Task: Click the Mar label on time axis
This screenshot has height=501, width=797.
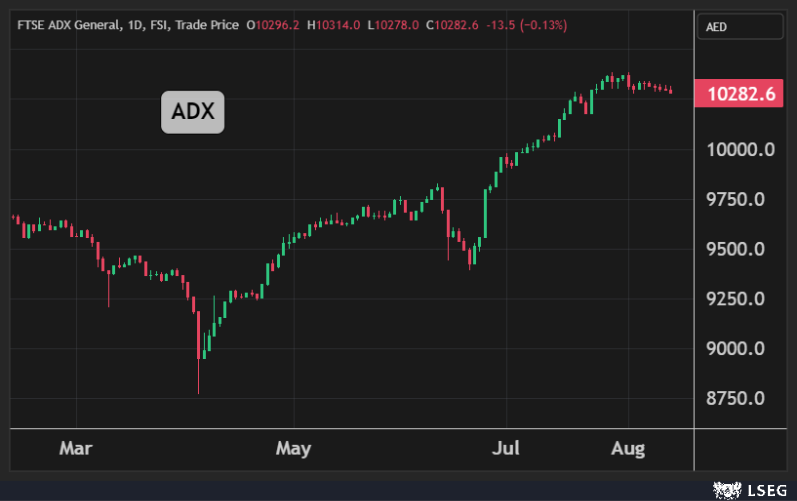Action: point(74,448)
